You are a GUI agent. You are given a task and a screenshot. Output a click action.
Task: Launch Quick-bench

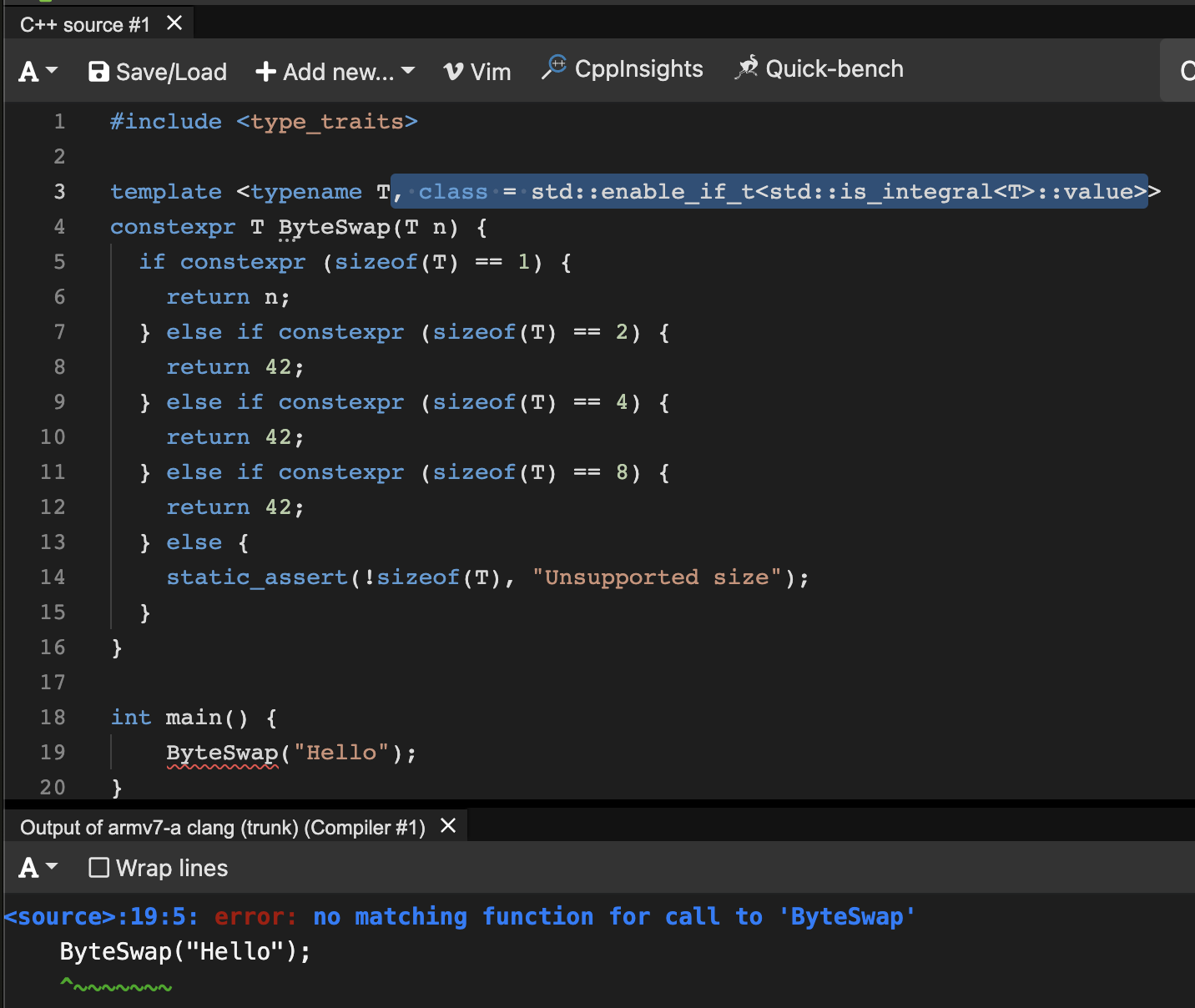coord(819,68)
